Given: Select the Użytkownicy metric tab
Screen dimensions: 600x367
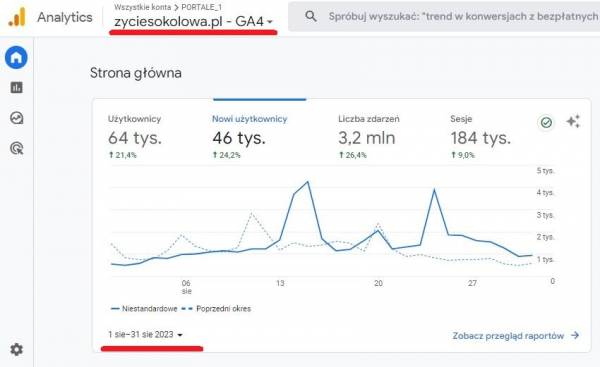Looking at the screenshot, I should [x=135, y=137].
